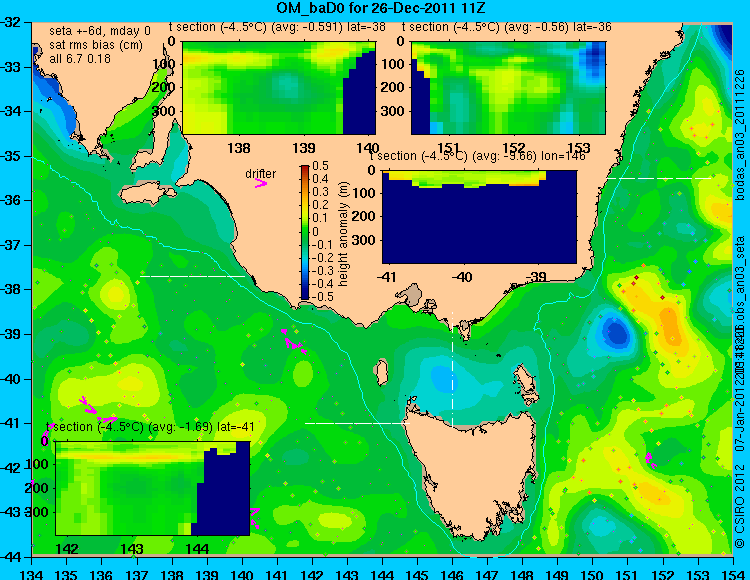
Task: Click the -38 latitude axis label
Action: tap(11, 289)
